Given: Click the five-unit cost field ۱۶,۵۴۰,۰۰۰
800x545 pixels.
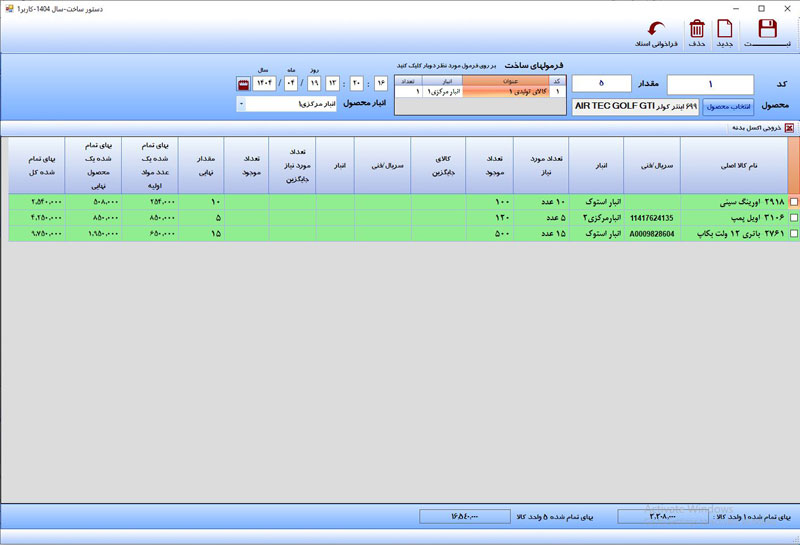Looking at the screenshot, I should point(465,516).
